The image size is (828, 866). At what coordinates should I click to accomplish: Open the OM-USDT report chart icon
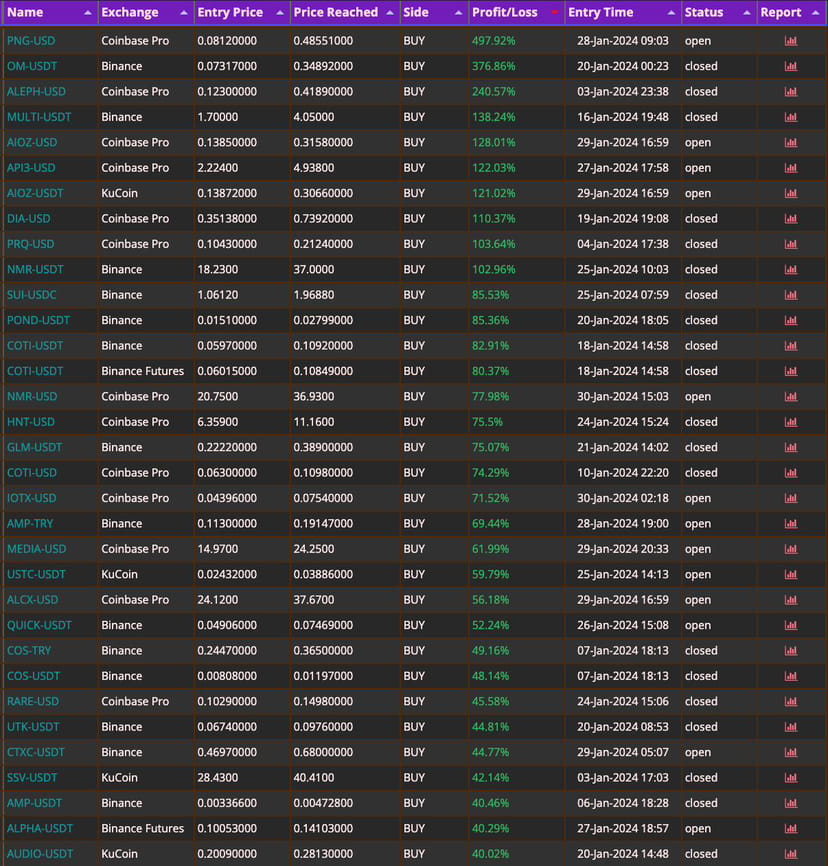[x=790, y=66]
